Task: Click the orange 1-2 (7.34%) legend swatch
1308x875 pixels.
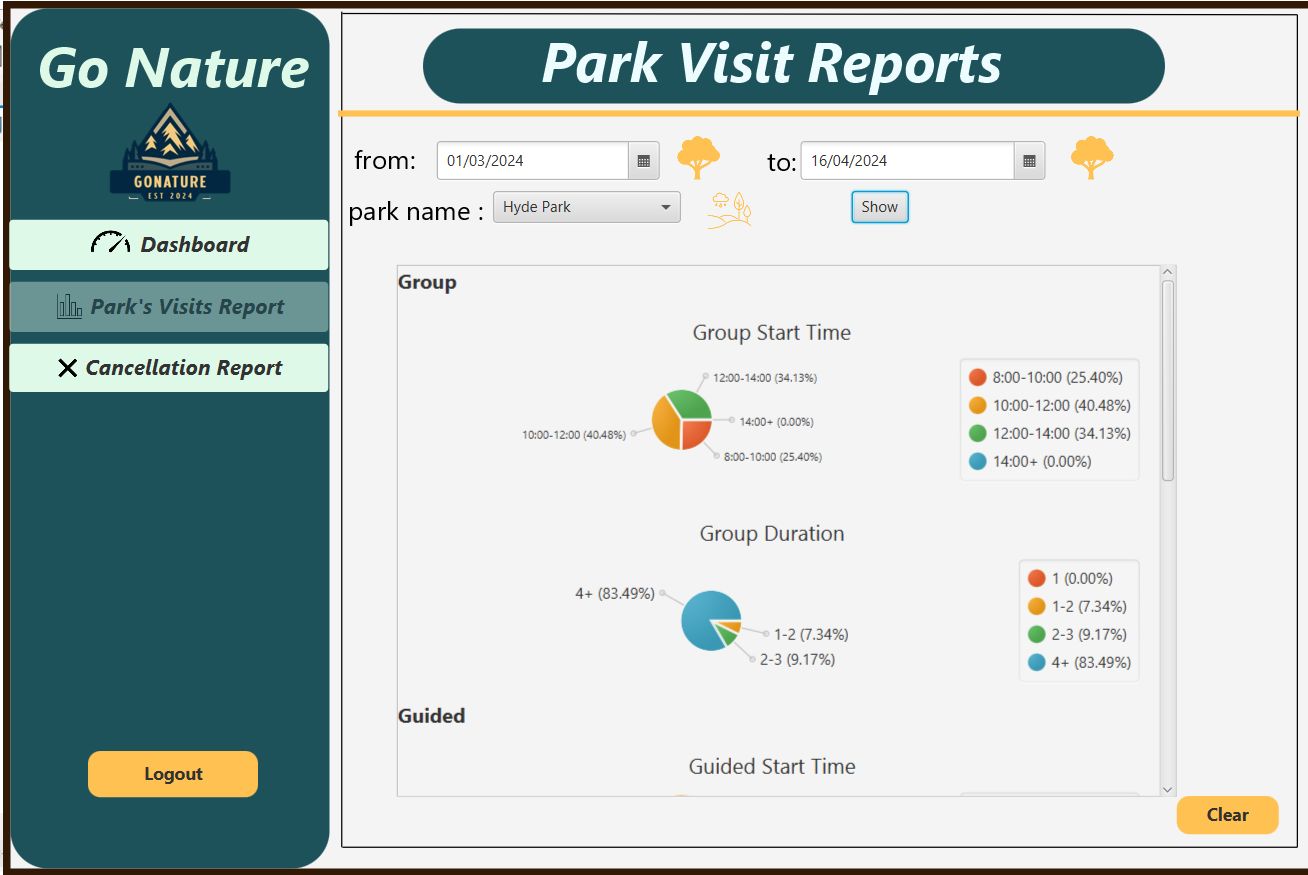Action: (x=1037, y=606)
